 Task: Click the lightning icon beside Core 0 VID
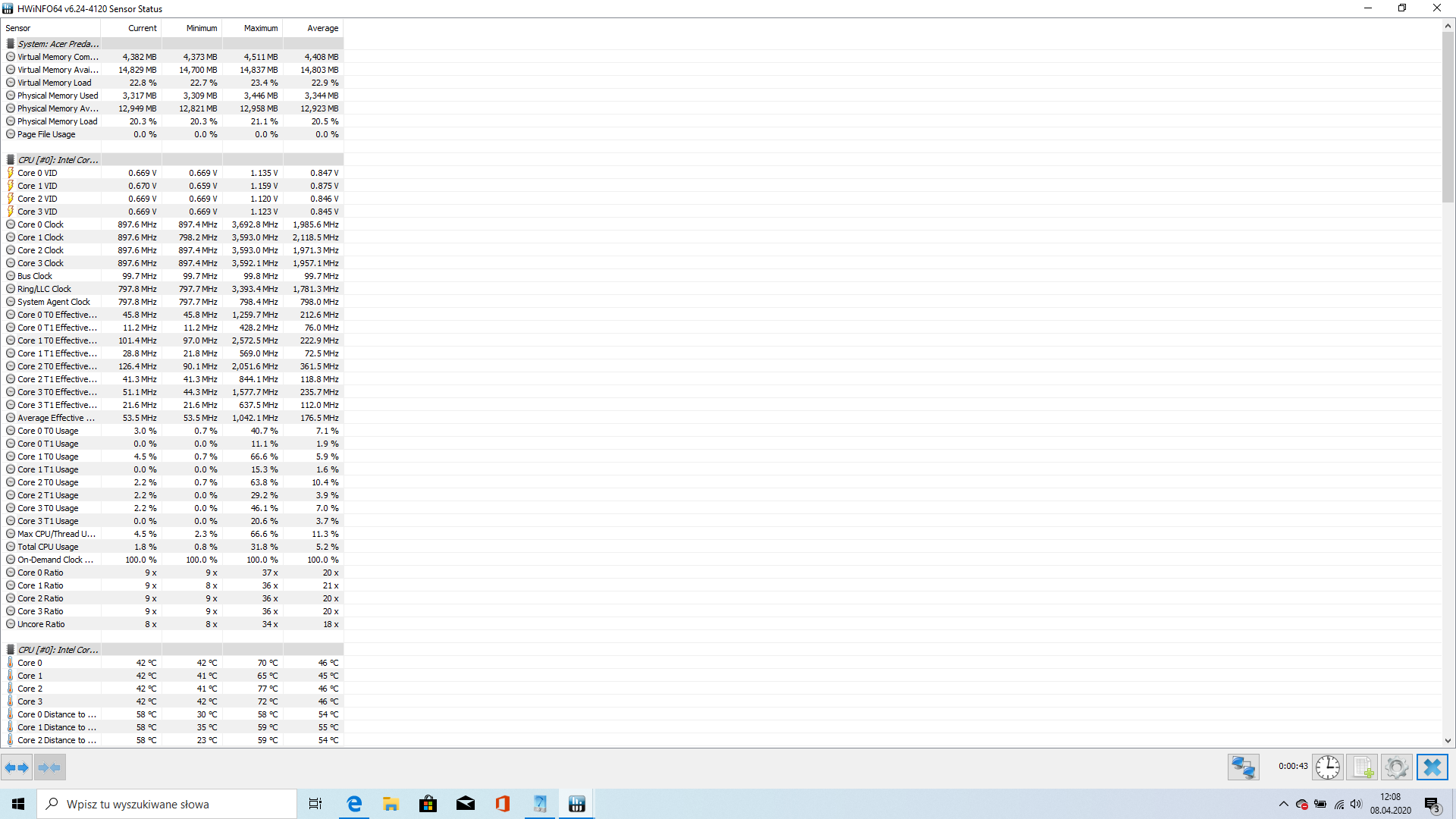click(11, 173)
